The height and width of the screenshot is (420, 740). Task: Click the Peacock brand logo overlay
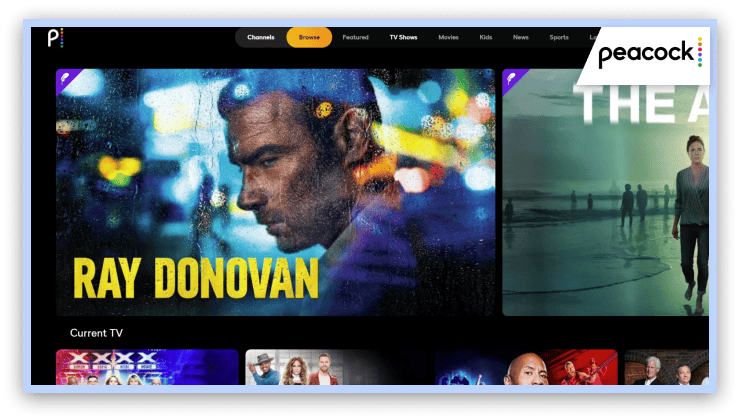point(650,53)
